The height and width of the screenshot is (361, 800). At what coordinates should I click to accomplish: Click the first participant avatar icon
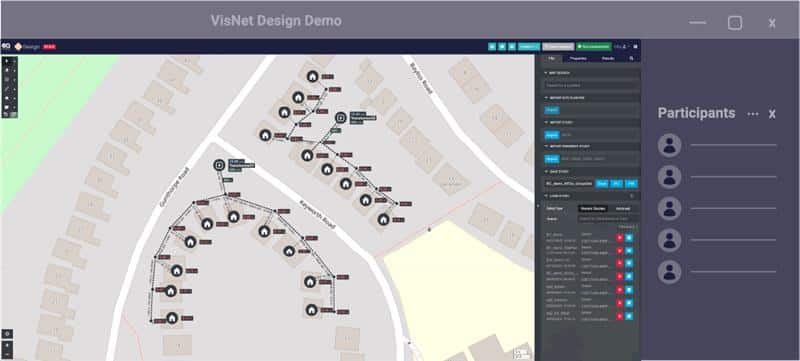[x=669, y=145]
